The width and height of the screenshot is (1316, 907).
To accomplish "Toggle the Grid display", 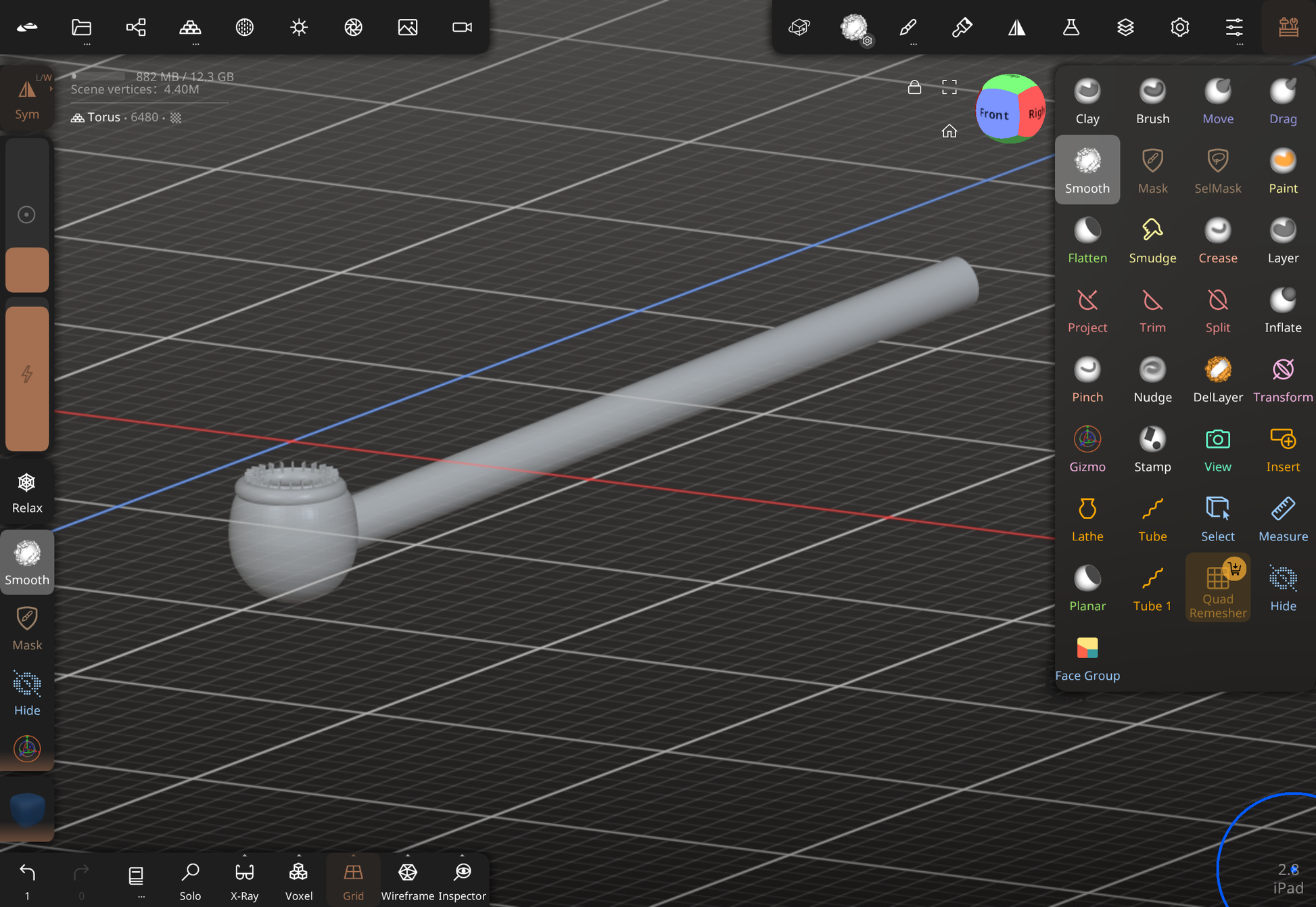I will pyautogui.click(x=353, y=880).
